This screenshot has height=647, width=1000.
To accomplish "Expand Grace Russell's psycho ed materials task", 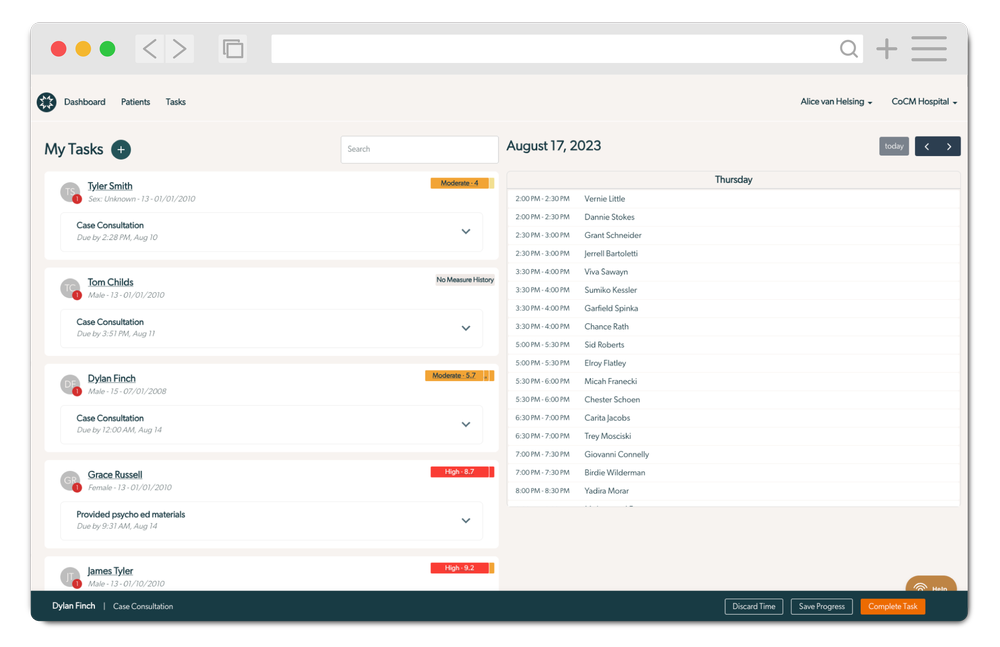I will pyautogui.click(x=465, y=520).
